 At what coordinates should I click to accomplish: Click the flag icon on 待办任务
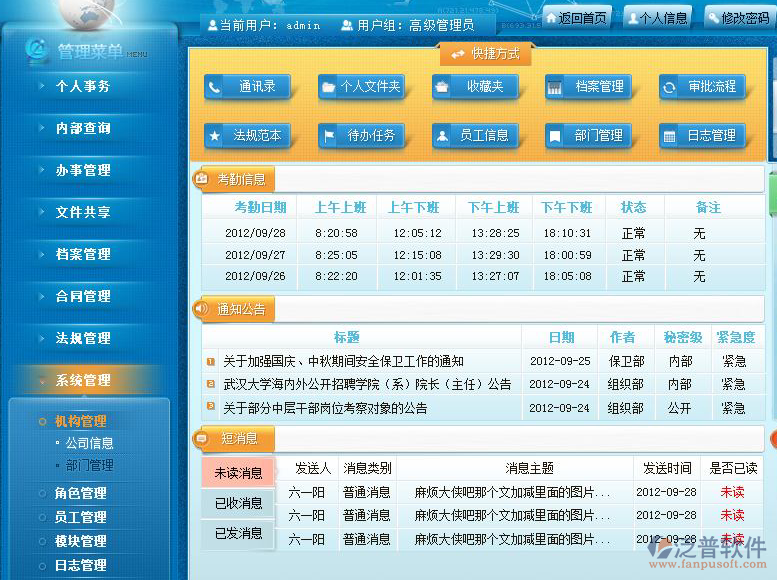[328, 136]
